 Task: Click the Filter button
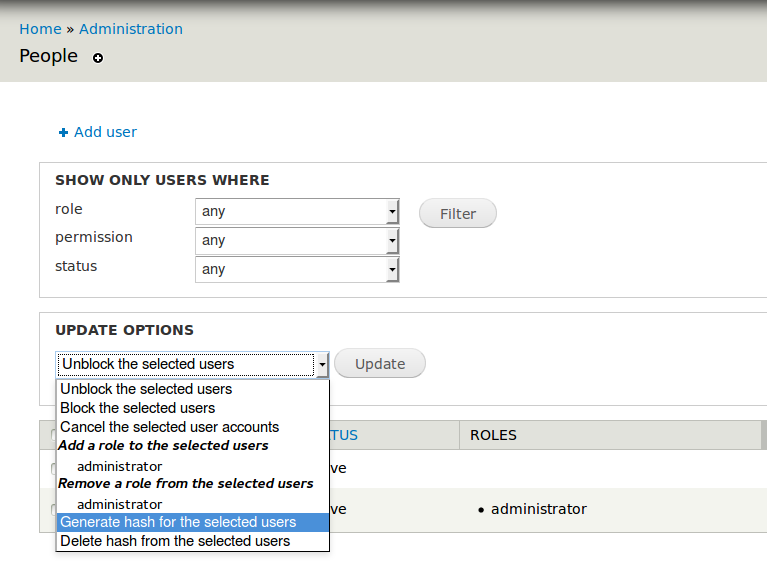pos(458,213)
